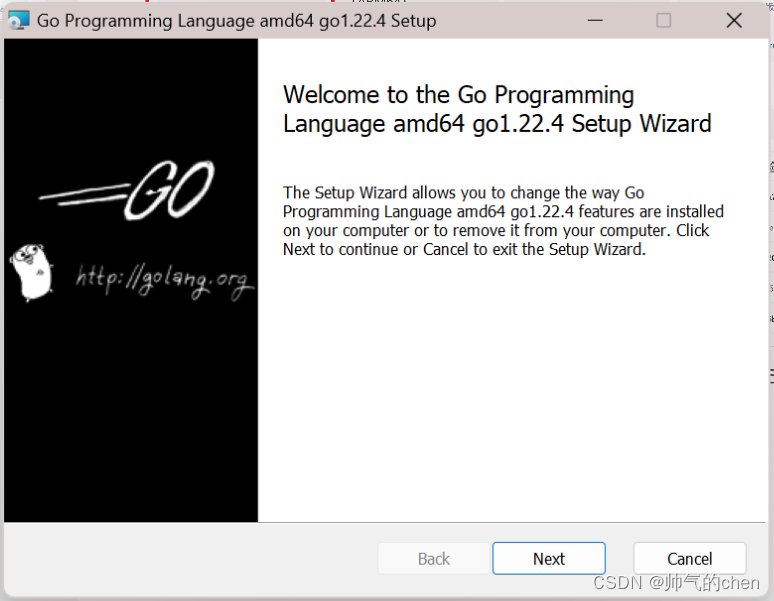This screenshot has width=774, height=601.
Task: Click the Go gopher mascot image
Action: (x=32, y=272)
